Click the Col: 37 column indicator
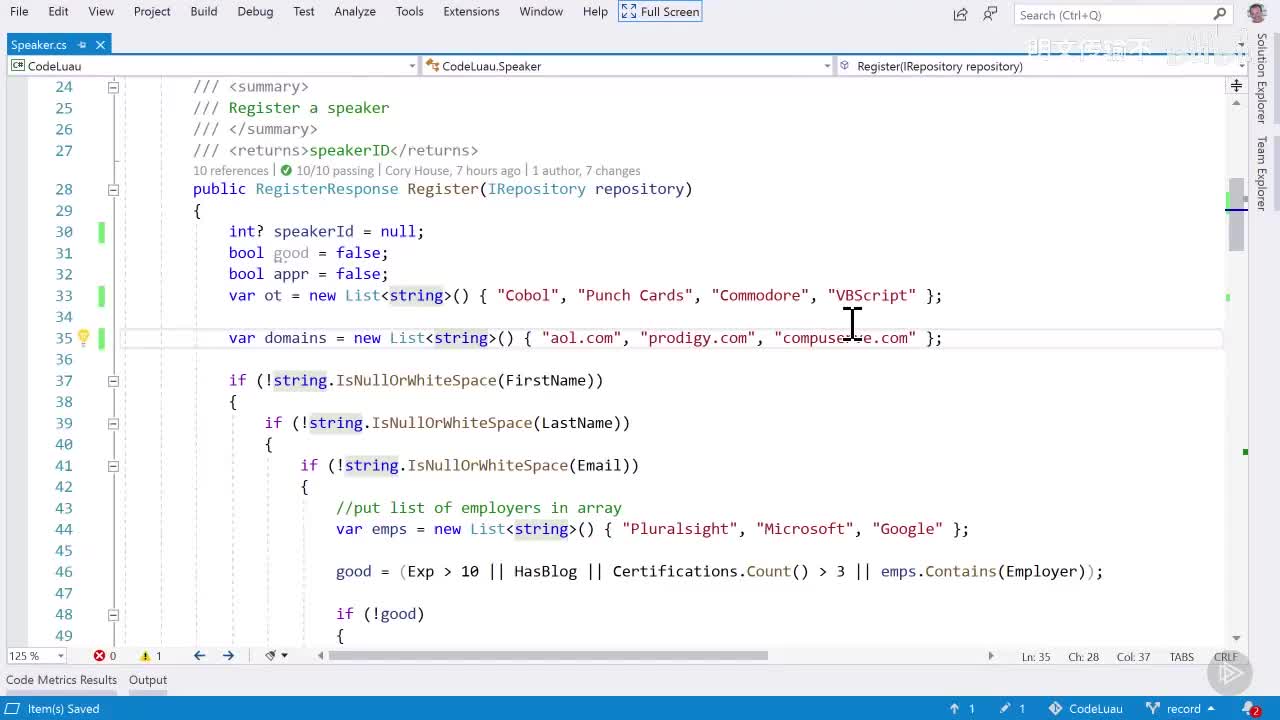Image resolution: width=1280 pixels, height=720 pixels. (1133, 657)
